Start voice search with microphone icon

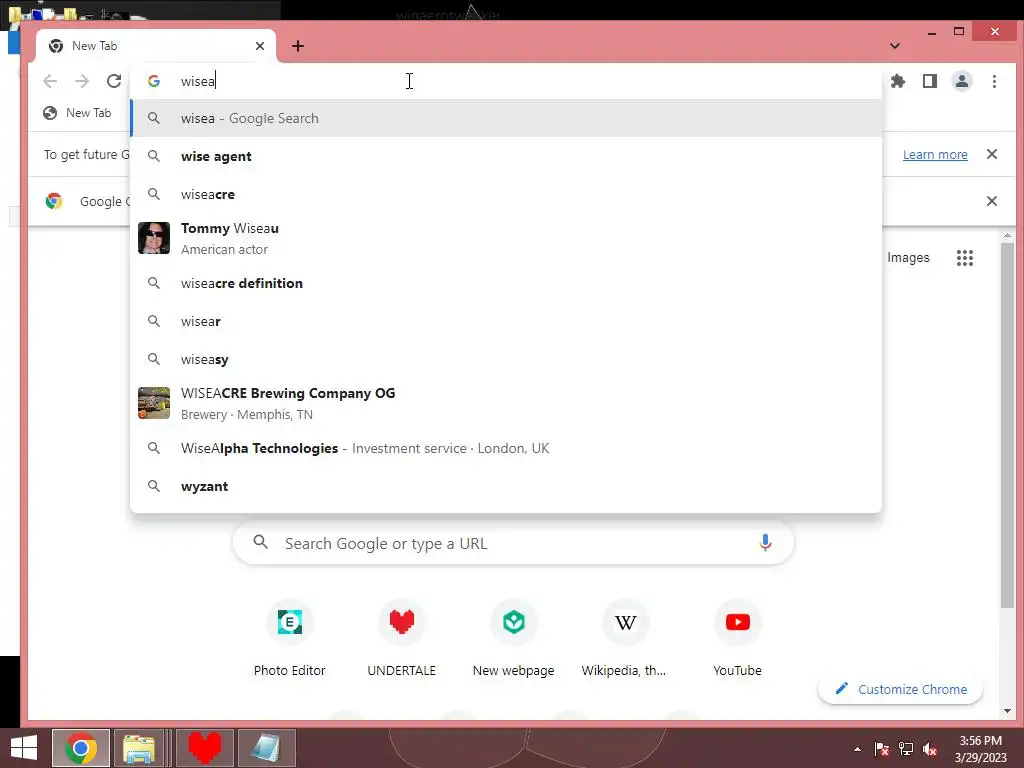(x=765, y=543)
